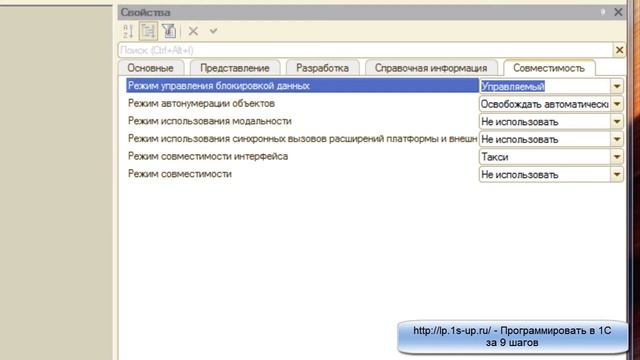The image size is (640, 360).
Task: Show only important properties filter icon
Action: point(168,31)
